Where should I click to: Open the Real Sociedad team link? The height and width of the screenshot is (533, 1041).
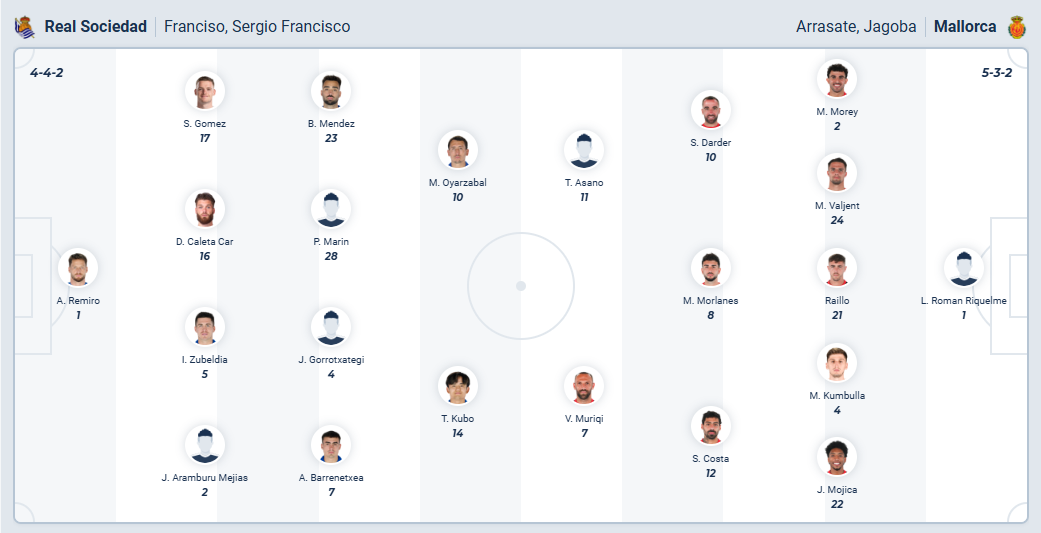(x=96, y=27)
